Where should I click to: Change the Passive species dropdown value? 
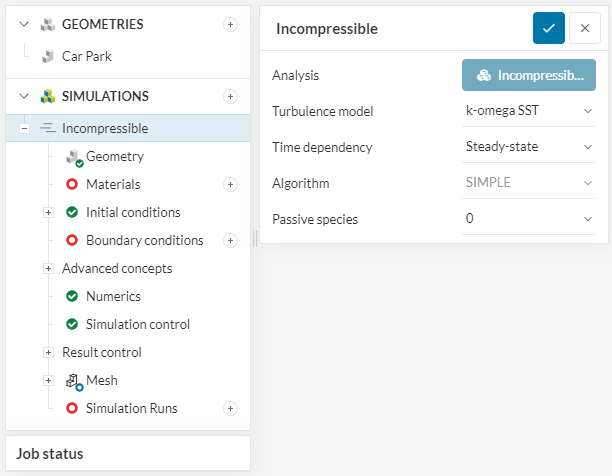pos(528,217)
